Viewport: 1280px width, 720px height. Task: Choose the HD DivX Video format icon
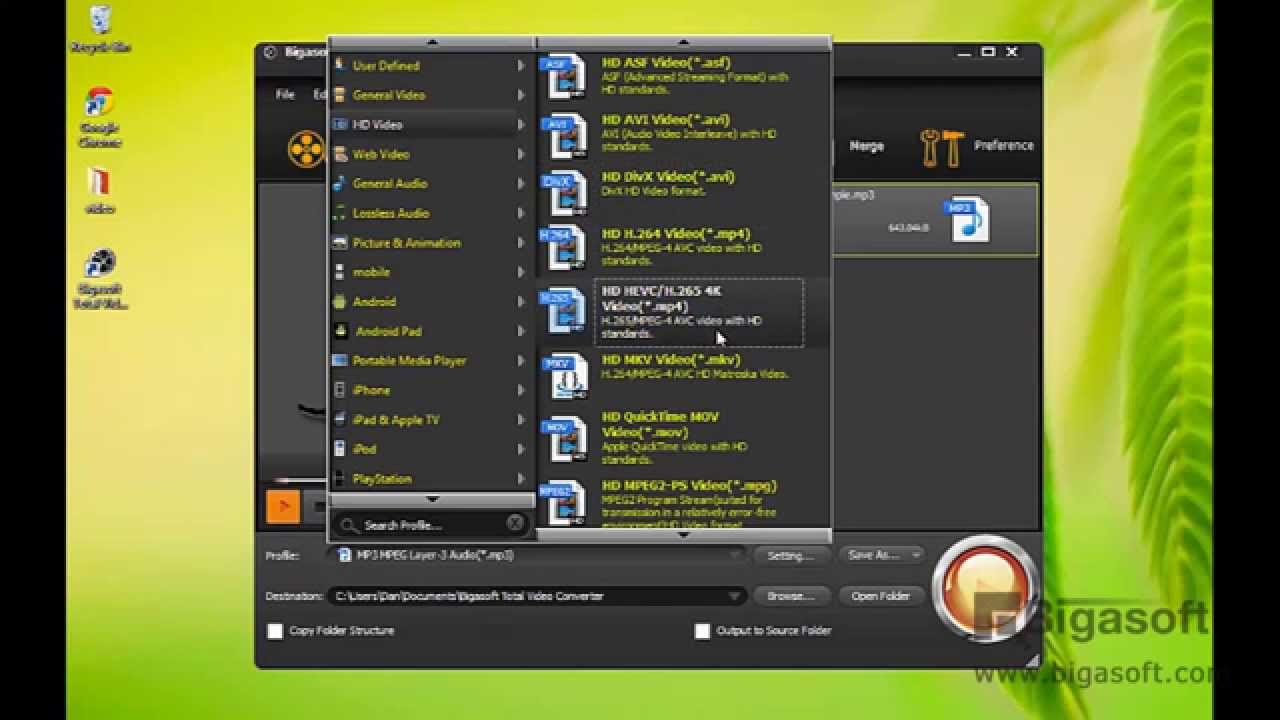564,193
